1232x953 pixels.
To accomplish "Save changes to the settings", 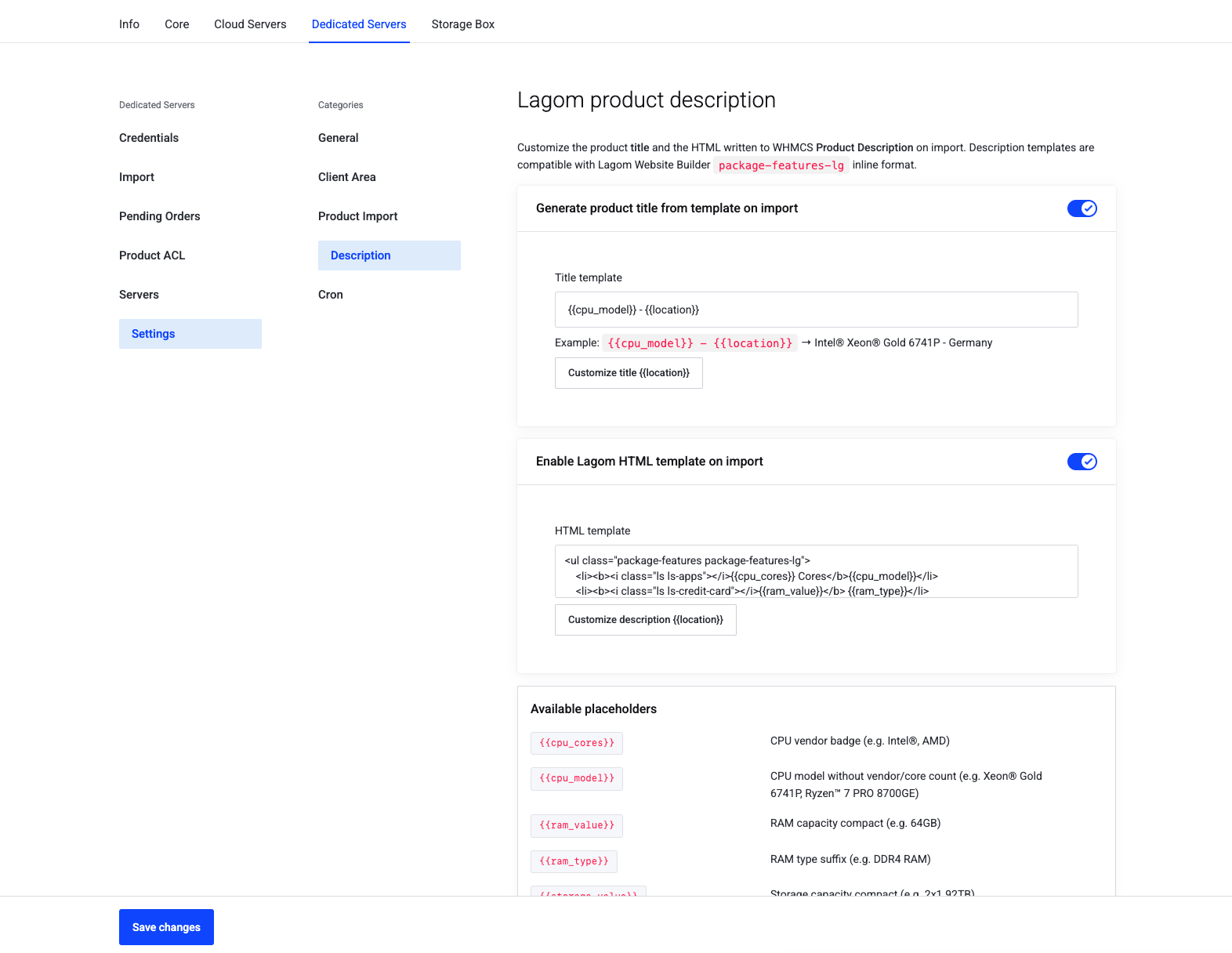I will click(166, 927).
